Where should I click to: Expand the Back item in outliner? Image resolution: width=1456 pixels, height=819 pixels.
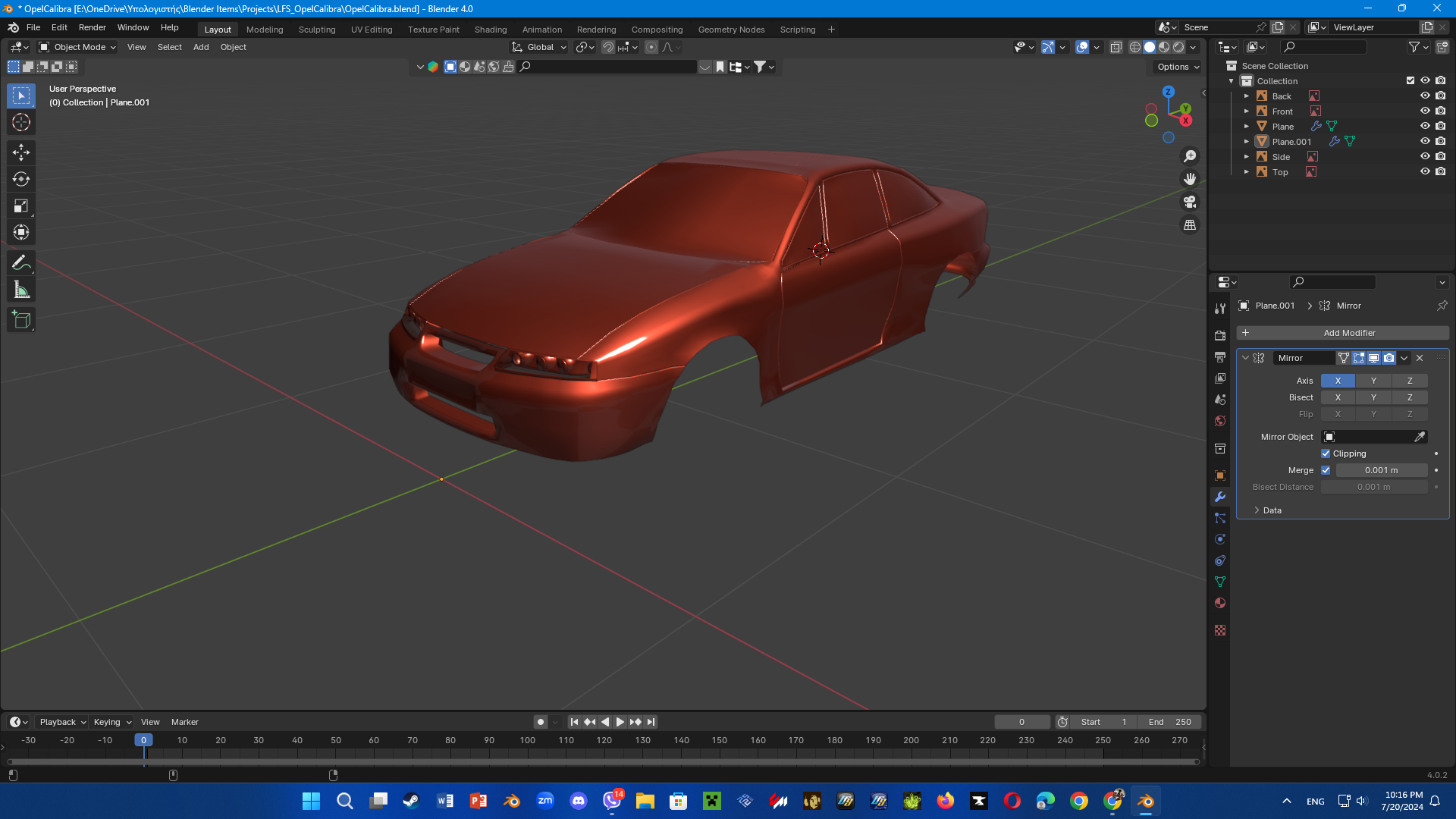1246,96
